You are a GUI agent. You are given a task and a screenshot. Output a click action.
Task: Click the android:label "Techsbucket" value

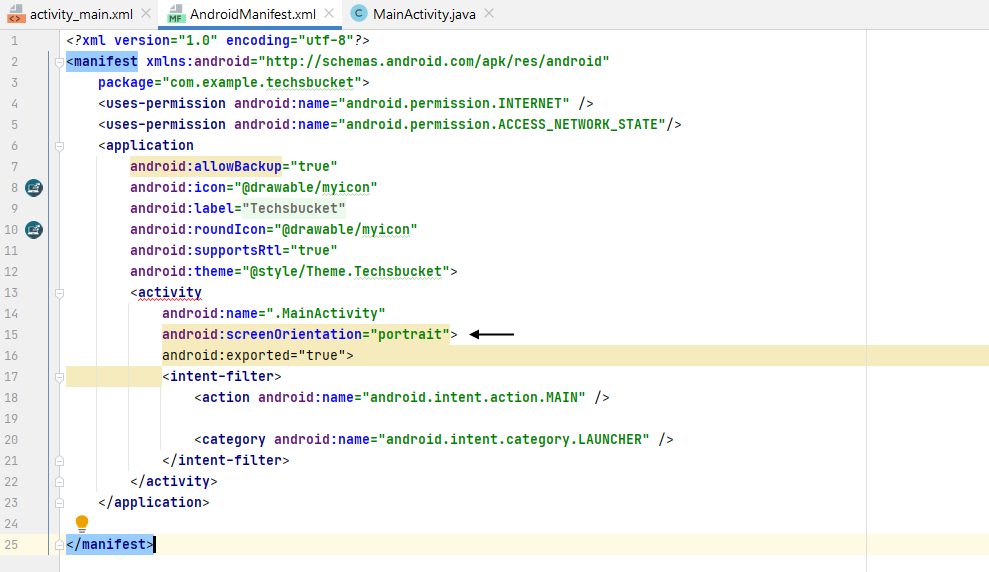(294, 208)
